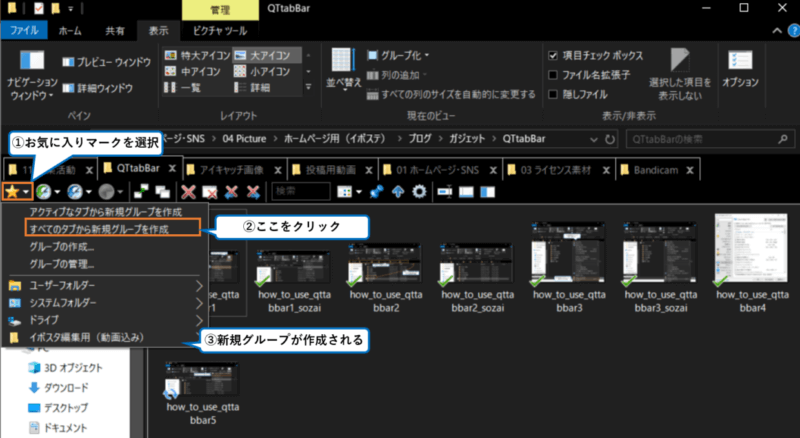
Task: Click the blue up-arrow Go Up icon
Action: (398, 192)
